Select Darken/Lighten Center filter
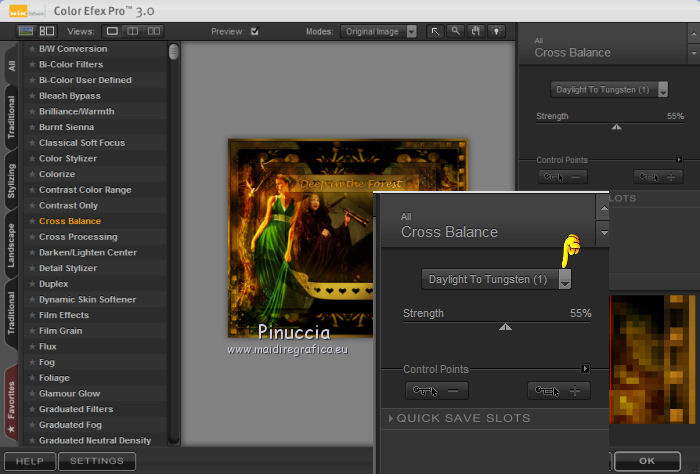Screen dimensions: 700x474 point(88,253)
